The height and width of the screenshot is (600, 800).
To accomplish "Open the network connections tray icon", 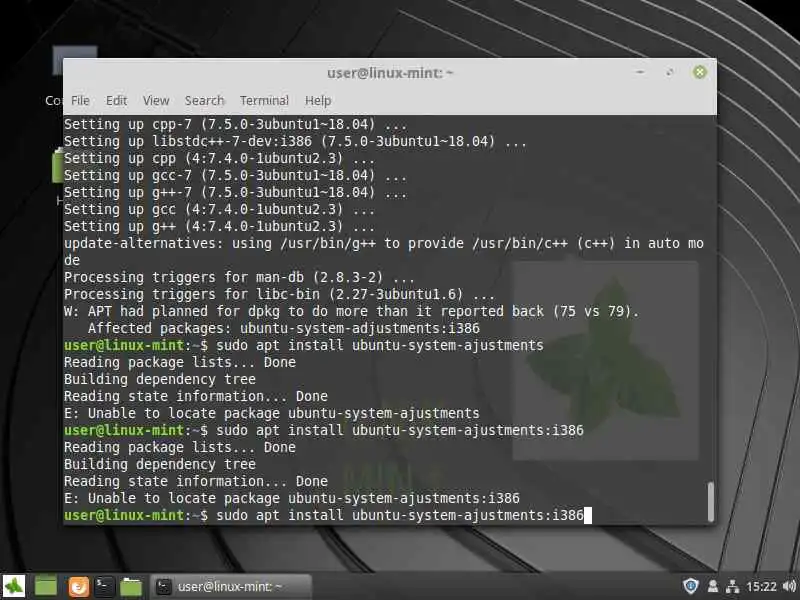I will click(733, 586).
